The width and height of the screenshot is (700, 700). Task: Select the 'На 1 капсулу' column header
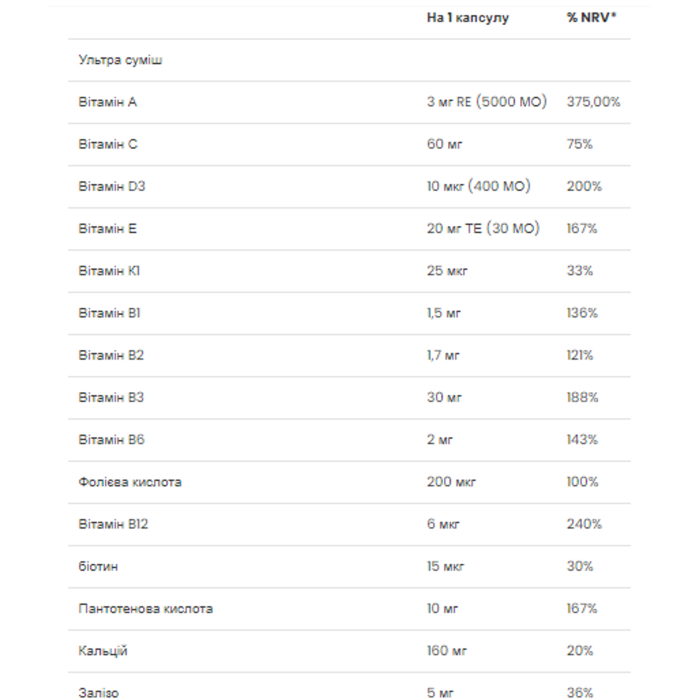tap(467, 18)
